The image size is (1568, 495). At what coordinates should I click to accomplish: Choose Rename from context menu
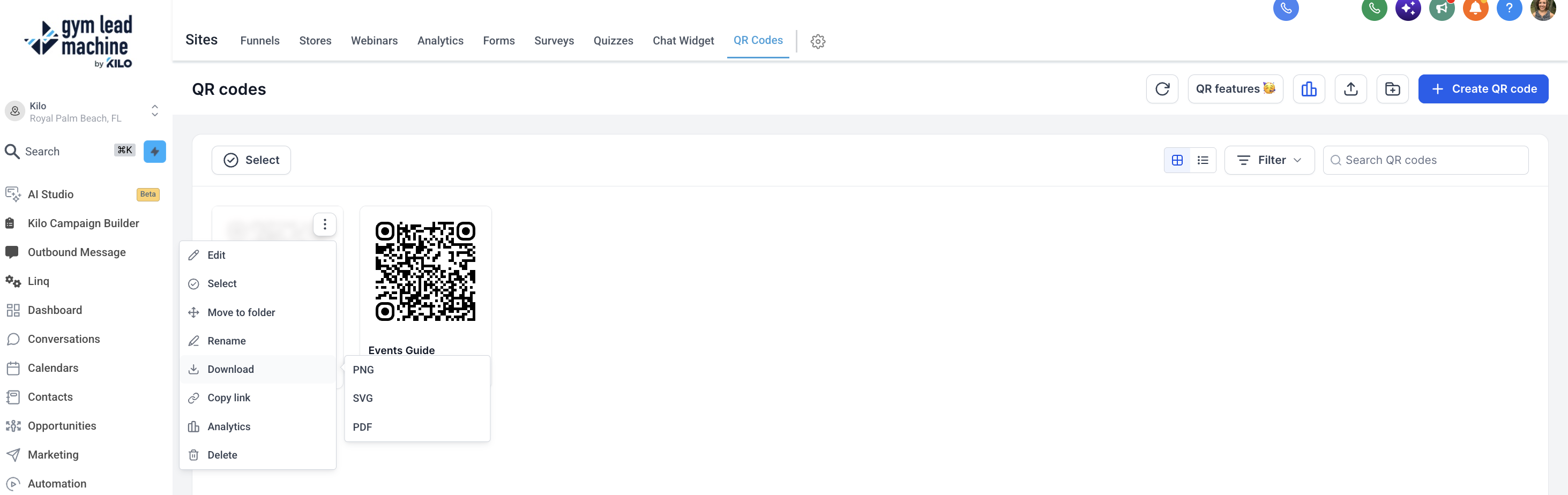point(257,341)
